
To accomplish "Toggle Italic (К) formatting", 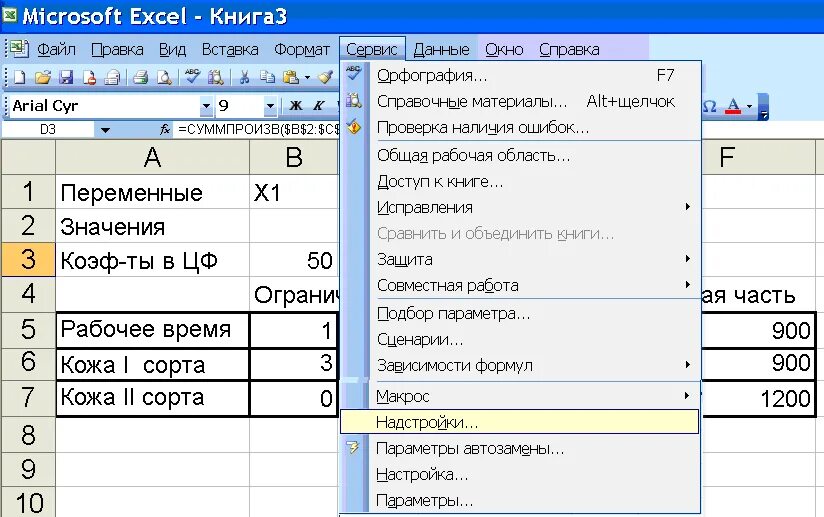I will coord(319,106).
